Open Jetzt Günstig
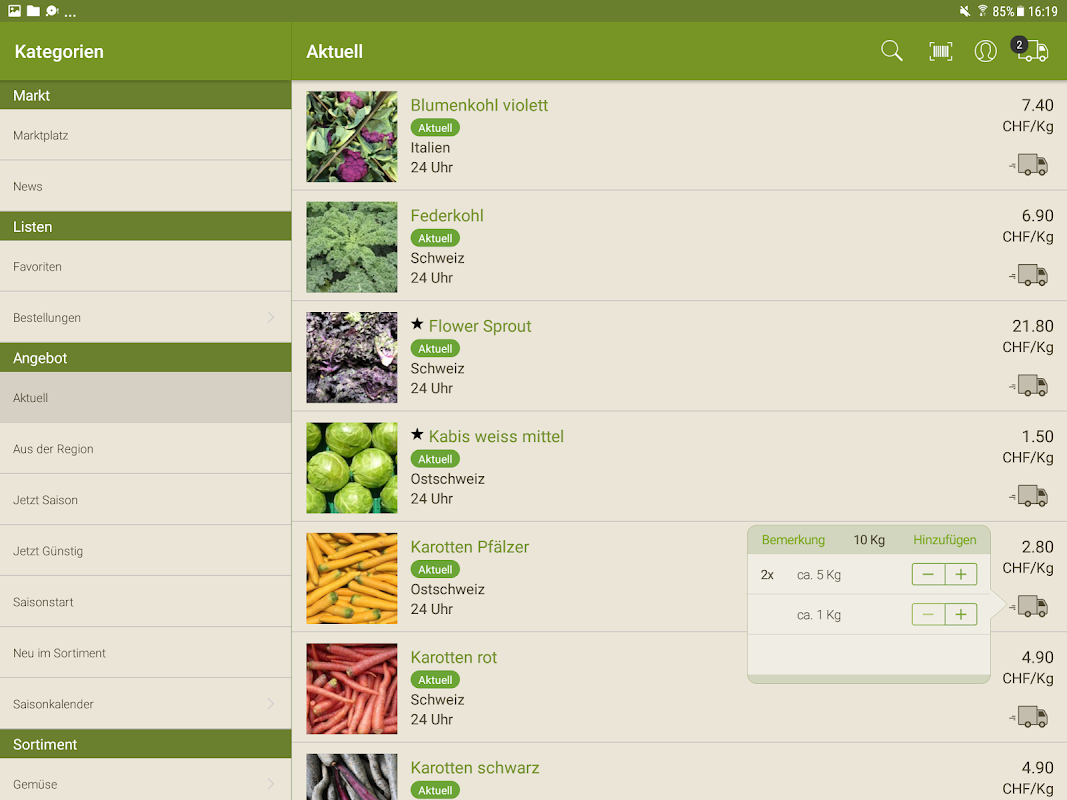Image resolution: width=1067 pixels, height=800 pixels. tap(146, 550)
